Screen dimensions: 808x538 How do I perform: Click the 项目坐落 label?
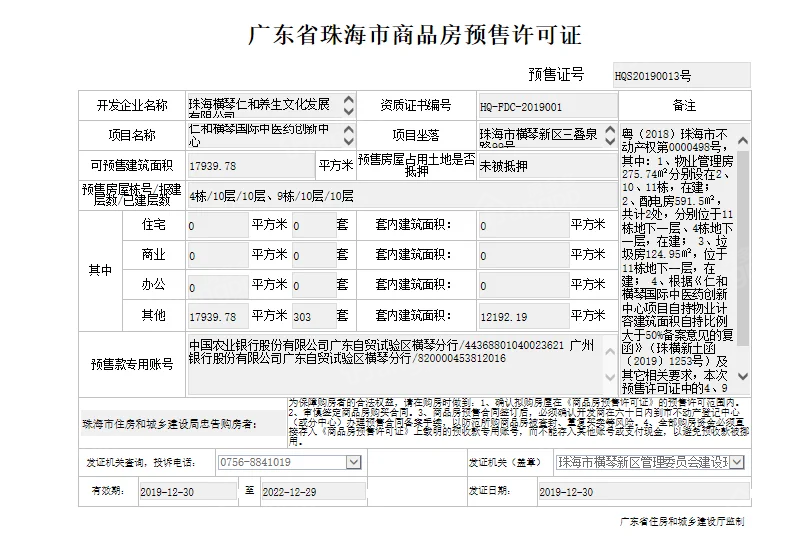pyautogui.click(x=416, y=135)
